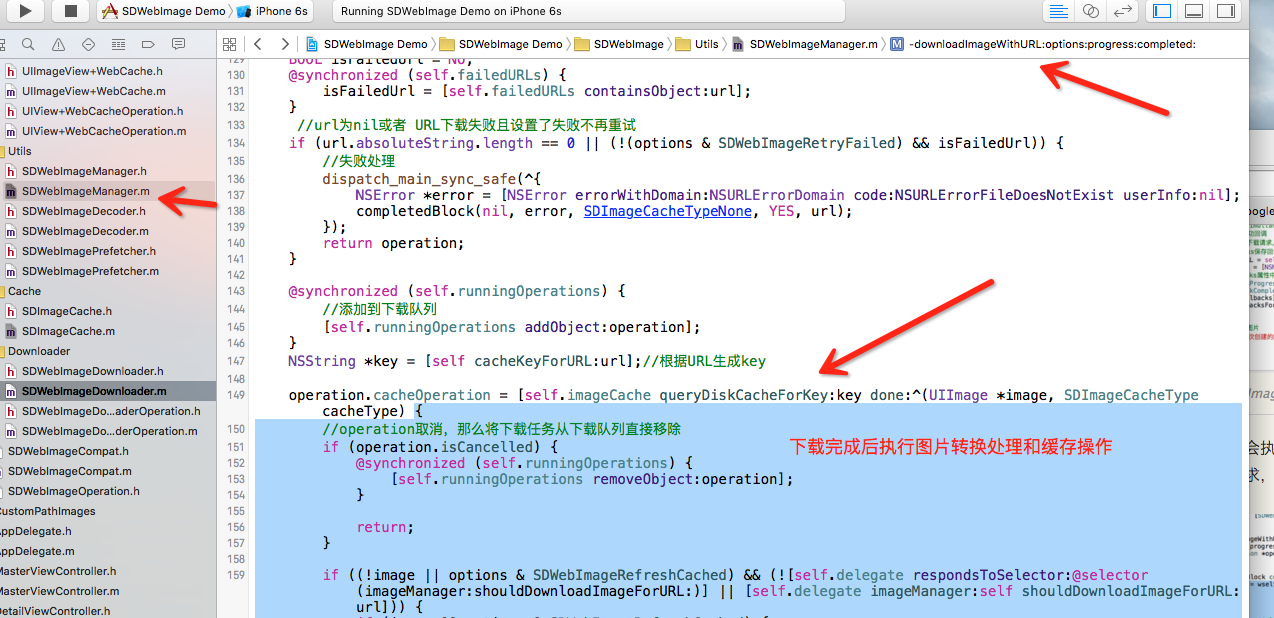The width and height of the screenshot is (1274, 618).
Task: Switch to the version editor
Action: click(1123, 11)
